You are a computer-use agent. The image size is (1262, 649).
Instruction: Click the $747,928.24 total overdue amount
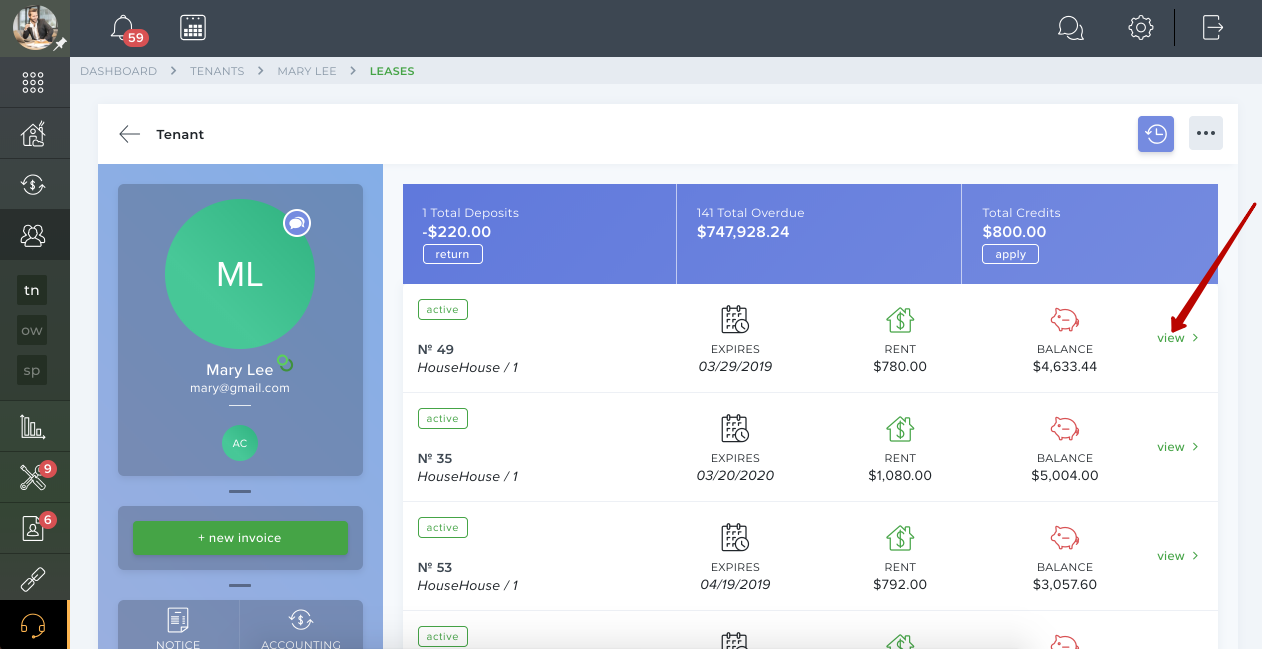pyautogui.click(x=743, y=232)
